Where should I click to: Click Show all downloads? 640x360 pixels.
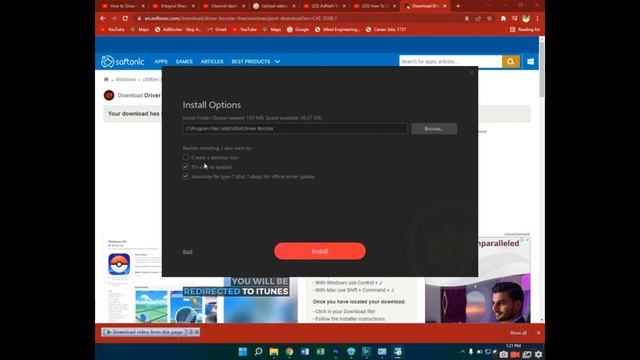518,333
